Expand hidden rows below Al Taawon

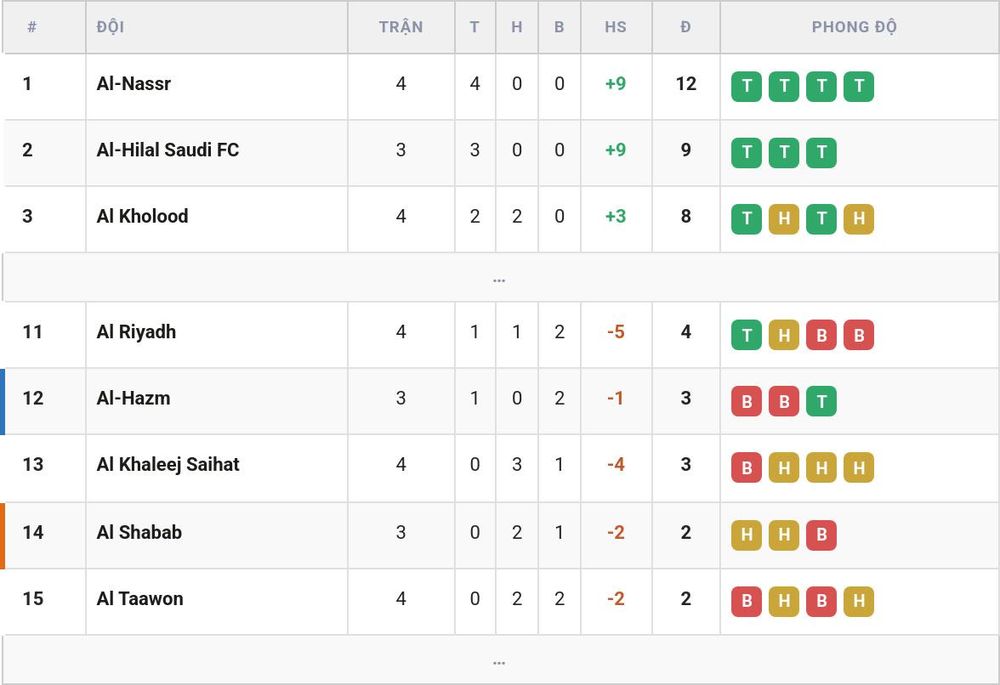coord(499,660)
